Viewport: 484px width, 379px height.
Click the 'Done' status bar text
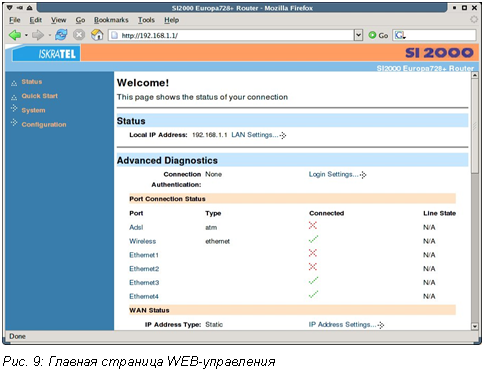tap(17, 336)
